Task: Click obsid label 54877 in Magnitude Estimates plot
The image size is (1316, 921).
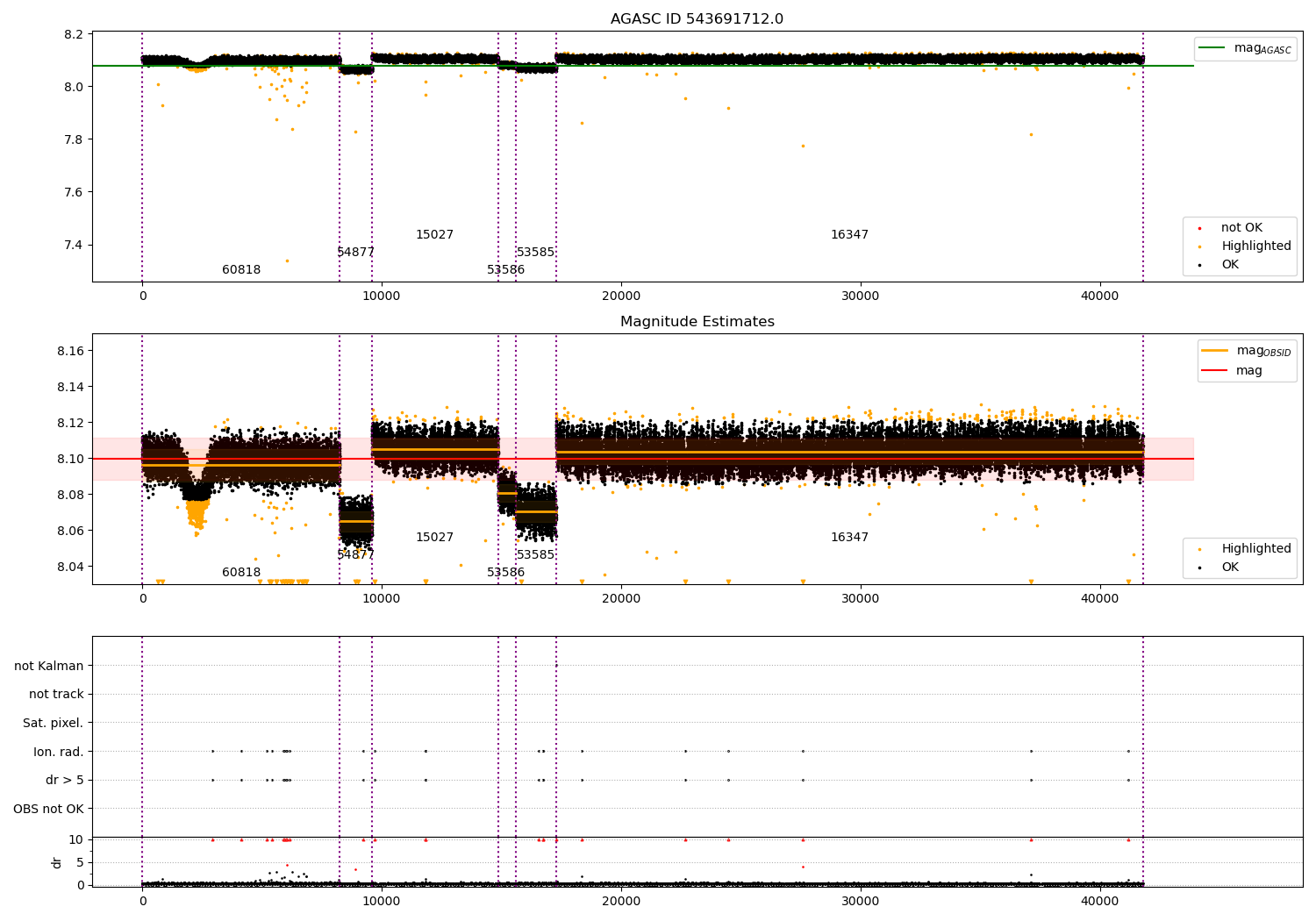Action: [x=356, y=555]
